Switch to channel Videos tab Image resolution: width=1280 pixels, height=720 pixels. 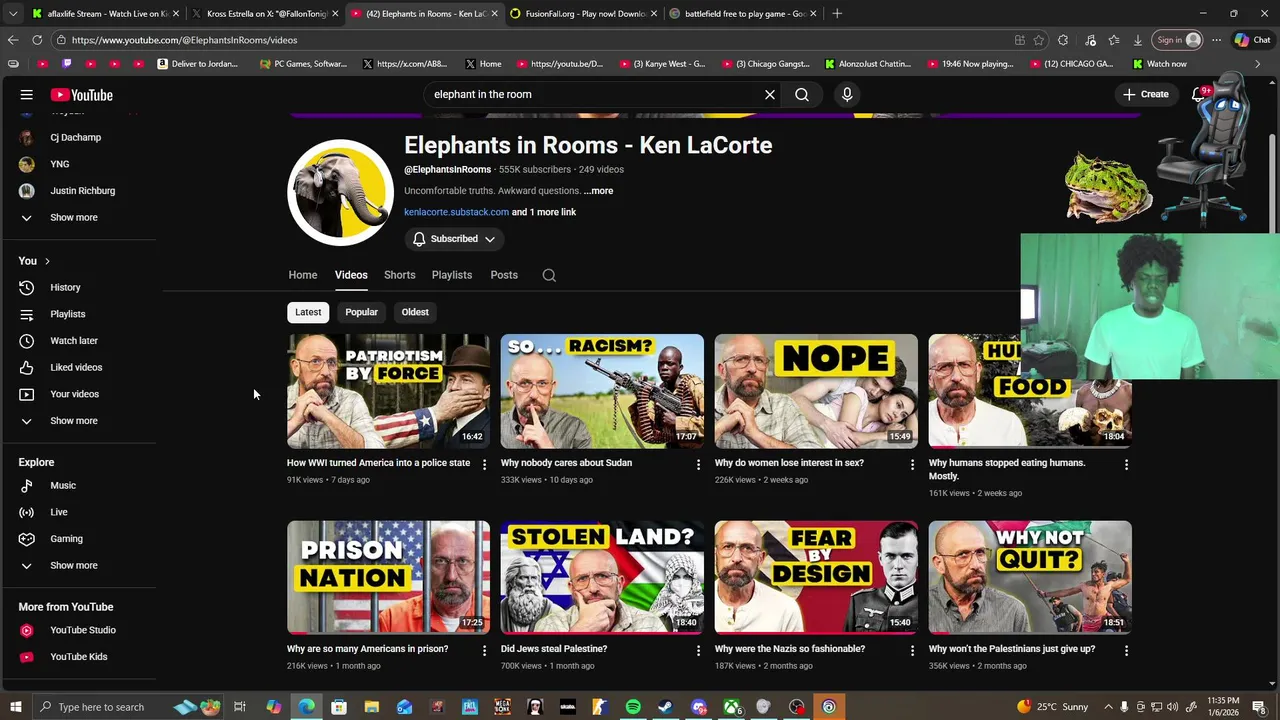351,275
